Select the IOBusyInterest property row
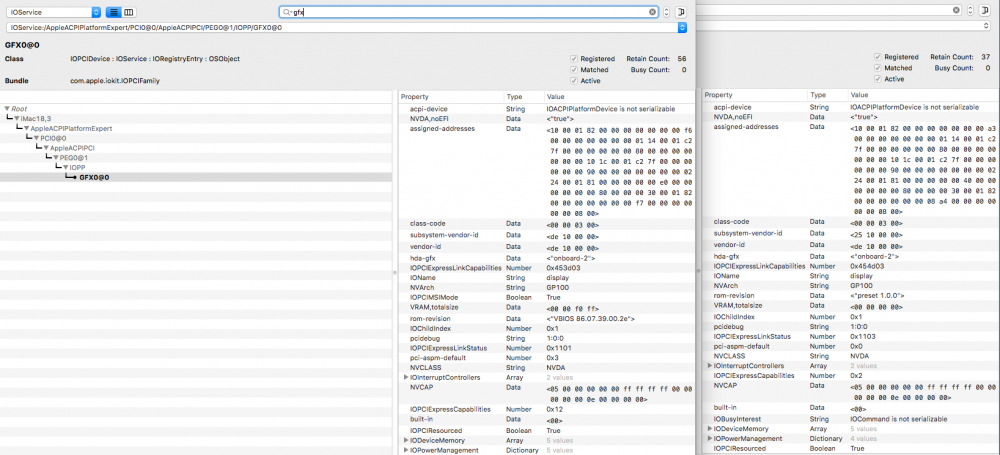This screenshot has height=455, width=1000. 851,419
